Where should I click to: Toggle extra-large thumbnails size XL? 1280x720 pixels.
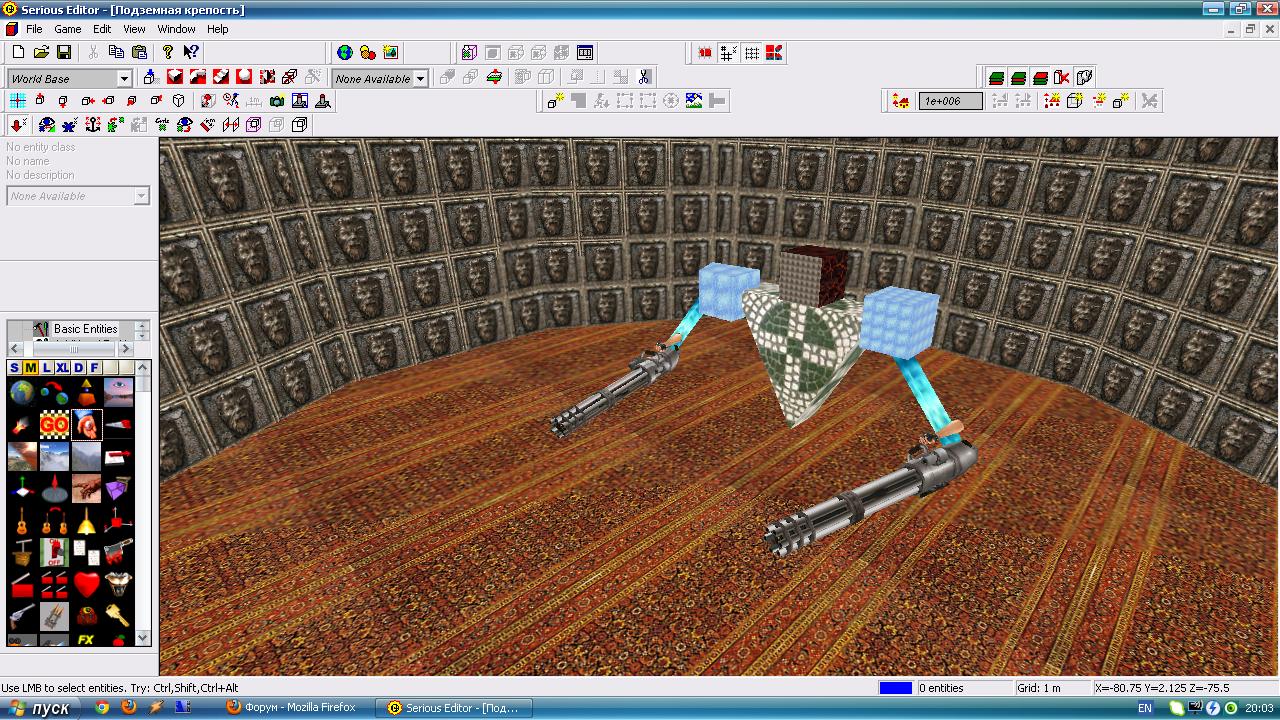(63, 368)
